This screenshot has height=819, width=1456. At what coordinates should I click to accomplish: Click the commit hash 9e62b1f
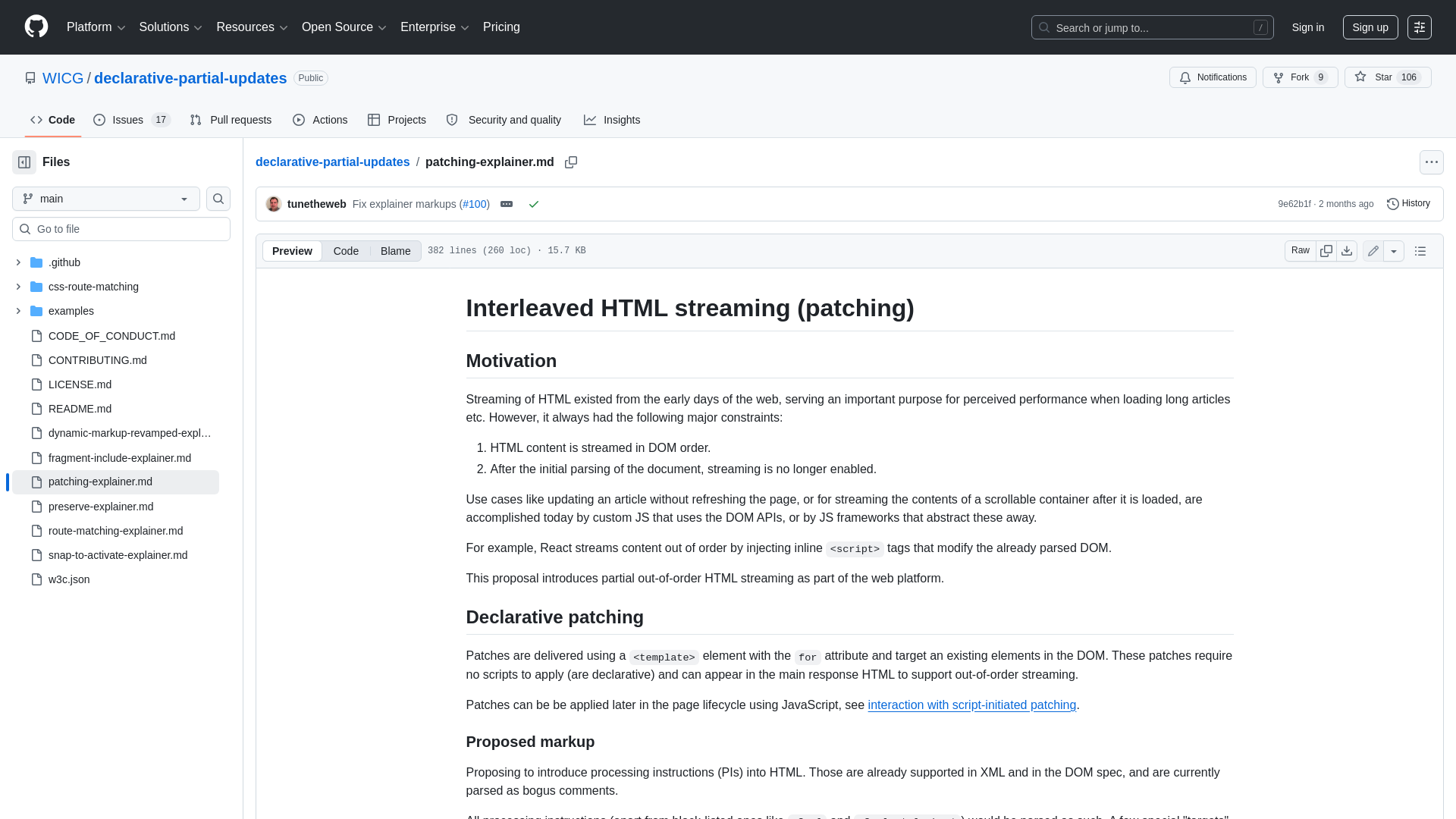(1294, 204)
